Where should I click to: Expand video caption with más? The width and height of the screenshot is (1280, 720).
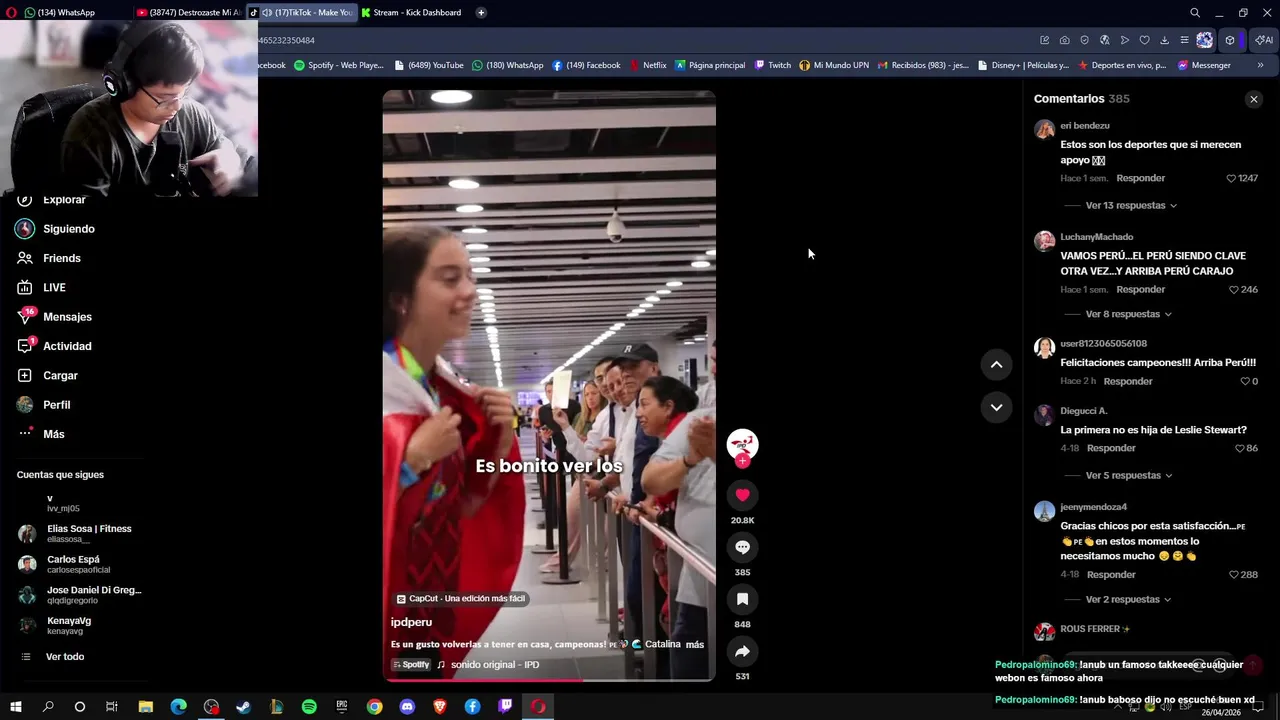pos(695,645)
